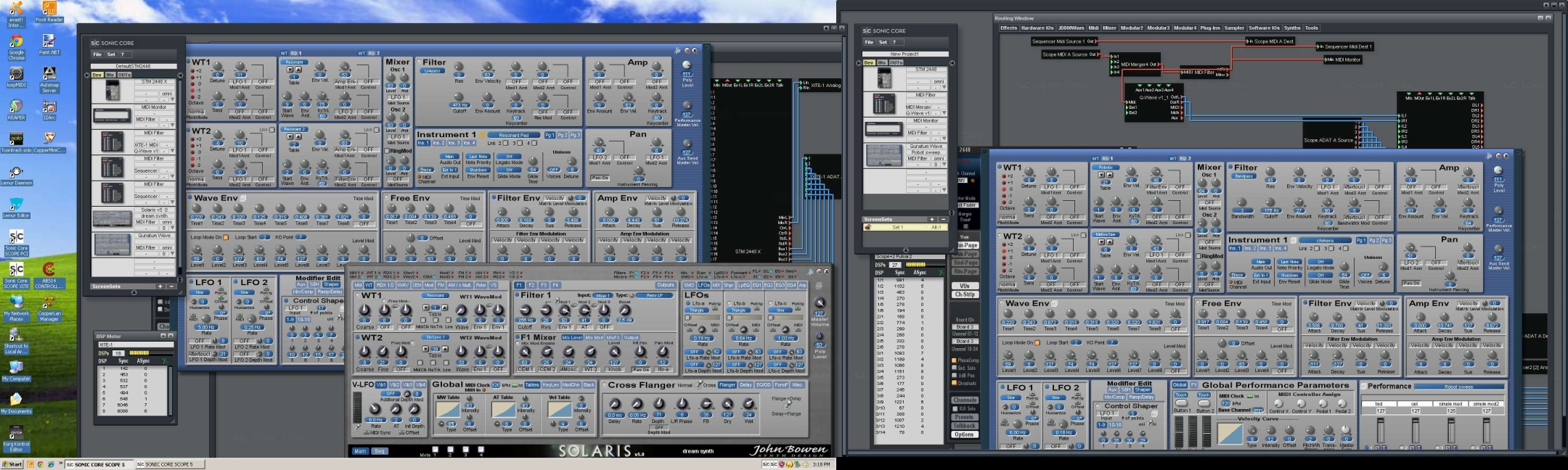Click the Delay effect button in Solaris
The height and width of the screenshot is (470, 1568).
[746, 385]
